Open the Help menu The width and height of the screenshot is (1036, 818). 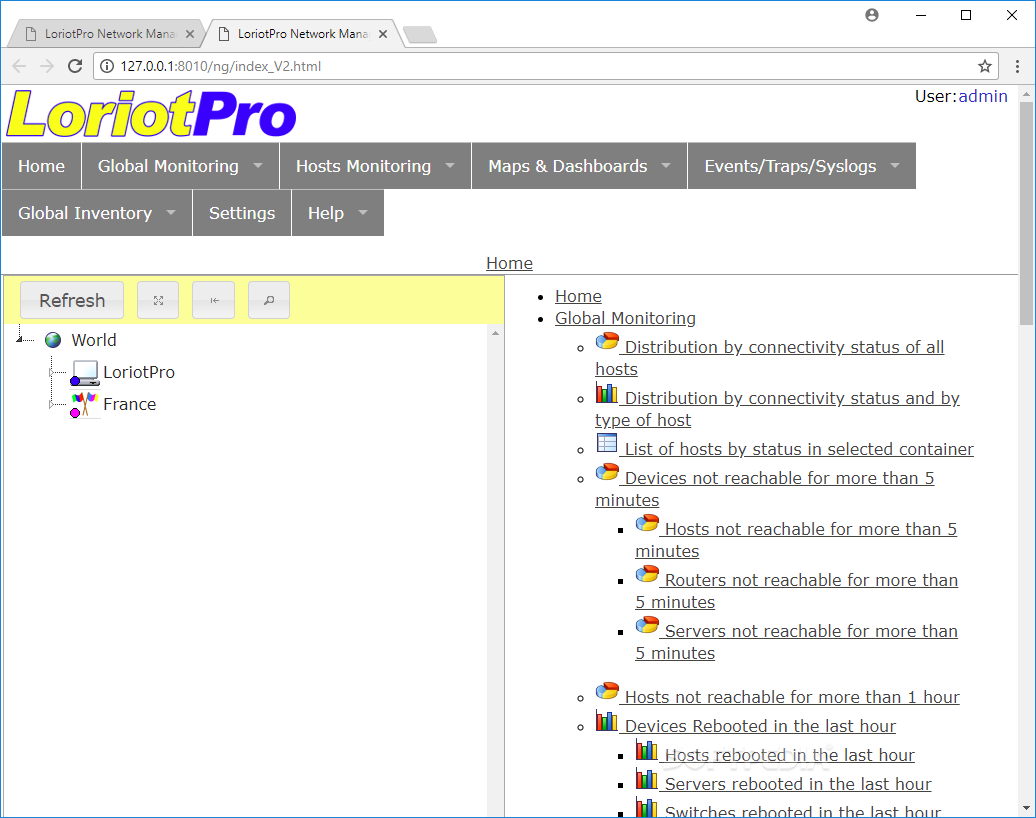coord(338,213)
